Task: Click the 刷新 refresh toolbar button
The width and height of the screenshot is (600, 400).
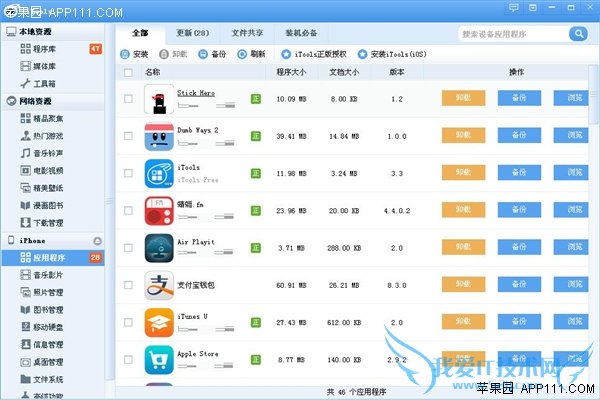Action: click(x=251, y=54)
